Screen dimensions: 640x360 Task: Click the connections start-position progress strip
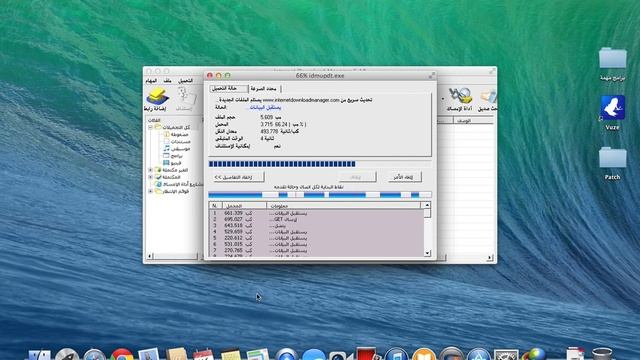[x=320, y=195]
